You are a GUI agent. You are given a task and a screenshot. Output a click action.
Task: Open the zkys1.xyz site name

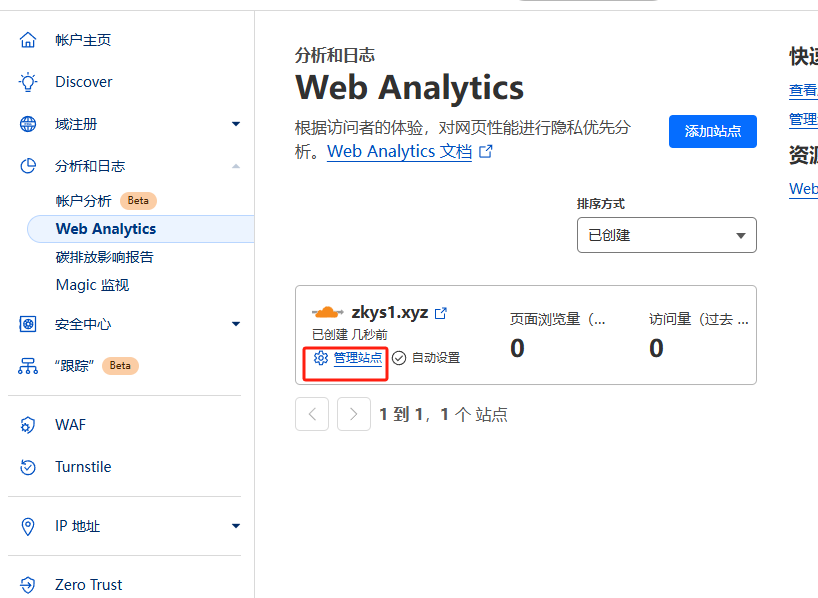(x=390, y=313)
